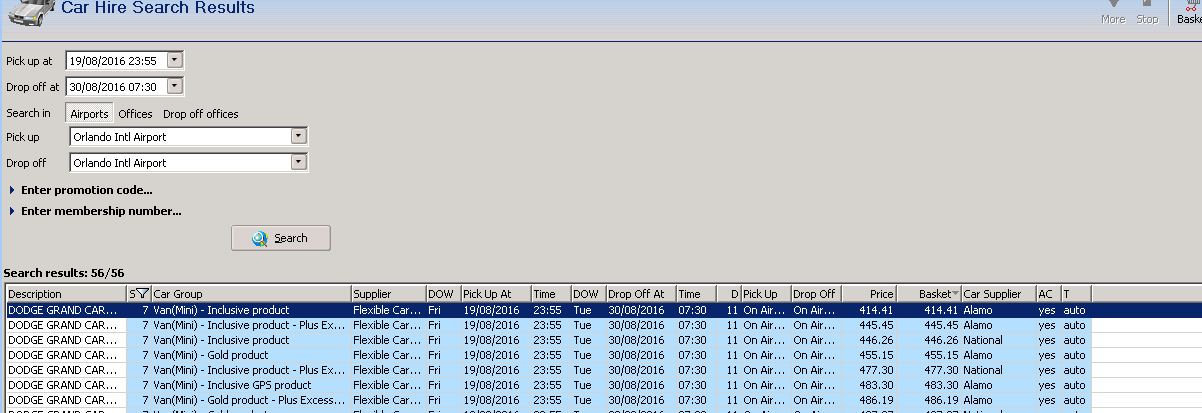1202x413 pixels.
Task: Click the Basket column sort arrow header
Action: point(929,294)
